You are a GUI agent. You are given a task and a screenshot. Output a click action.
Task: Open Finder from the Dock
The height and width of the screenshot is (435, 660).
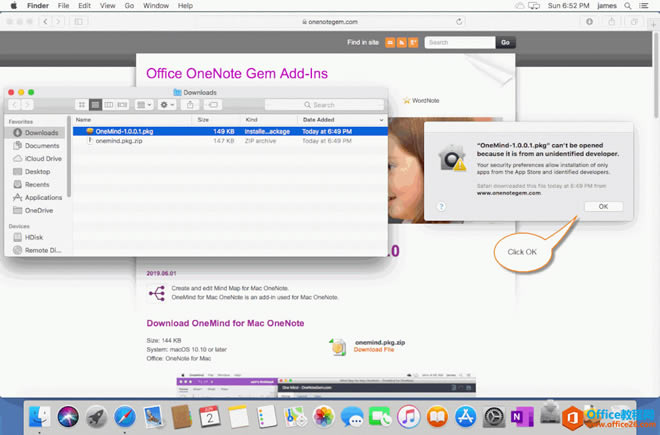click(40, 417)
